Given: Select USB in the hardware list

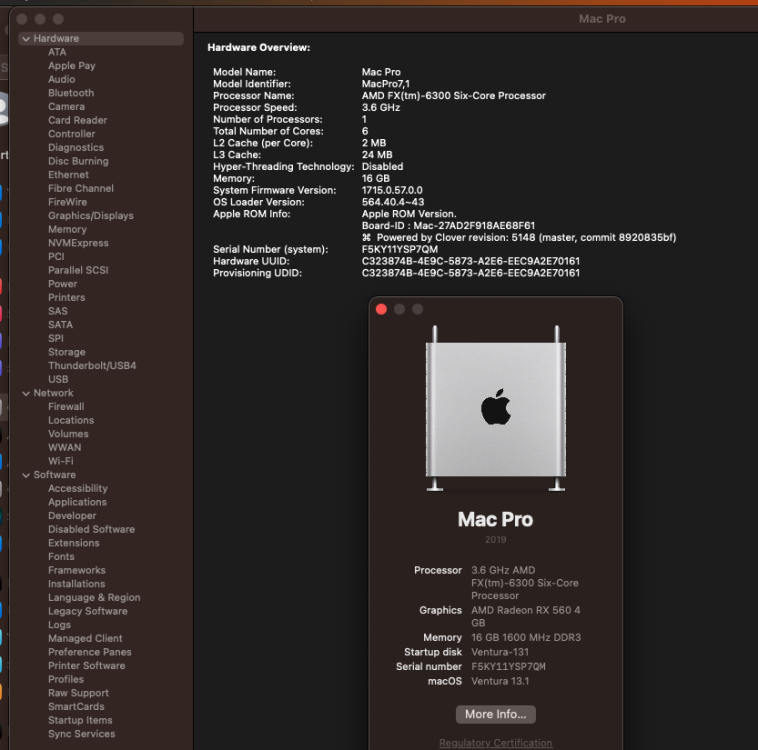Looking at the screenshot, I should (58, 379).
